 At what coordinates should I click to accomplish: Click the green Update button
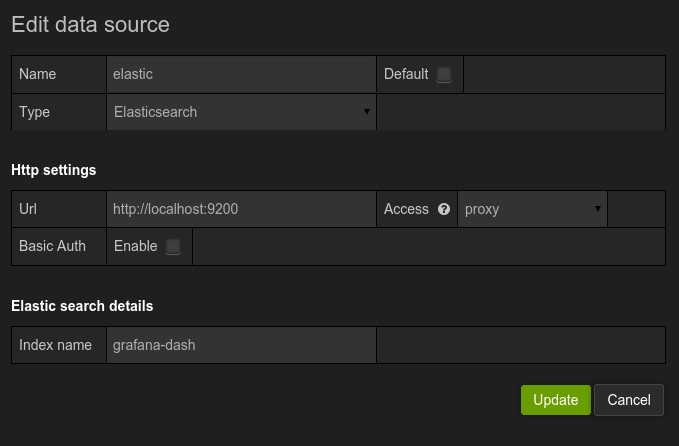click(x=555, y=400)
